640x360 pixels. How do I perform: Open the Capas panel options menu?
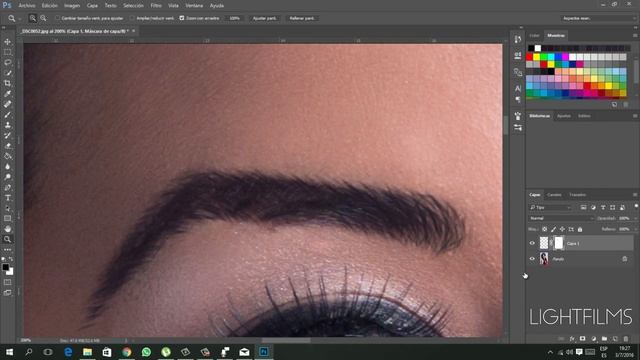(635, 195)
